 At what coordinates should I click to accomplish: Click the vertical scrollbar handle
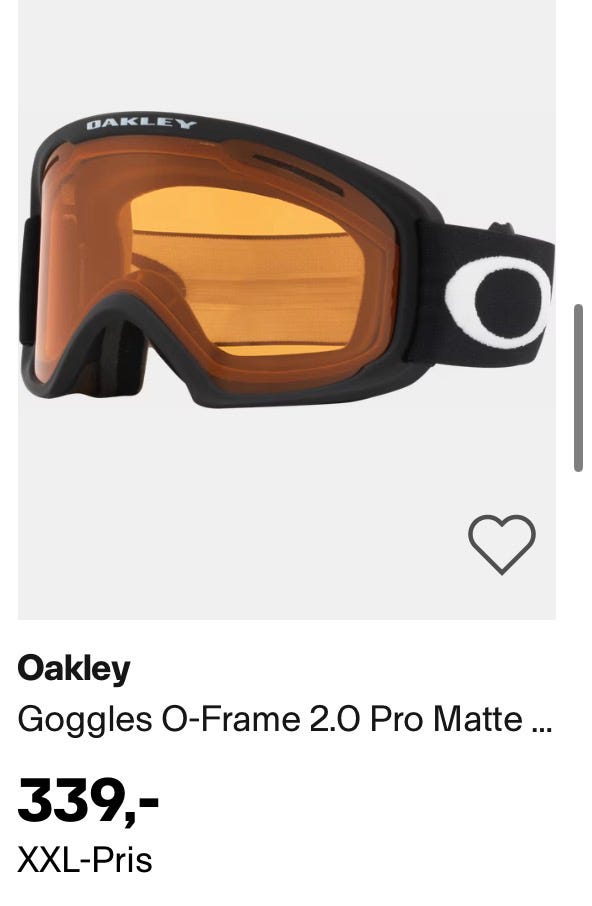[578, 388]
